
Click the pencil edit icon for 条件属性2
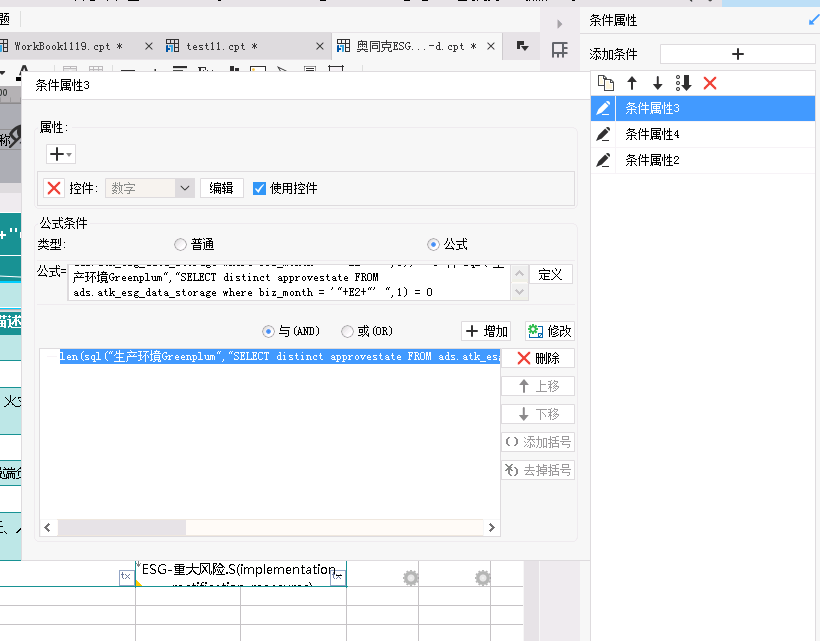click(x=603, y=160)
